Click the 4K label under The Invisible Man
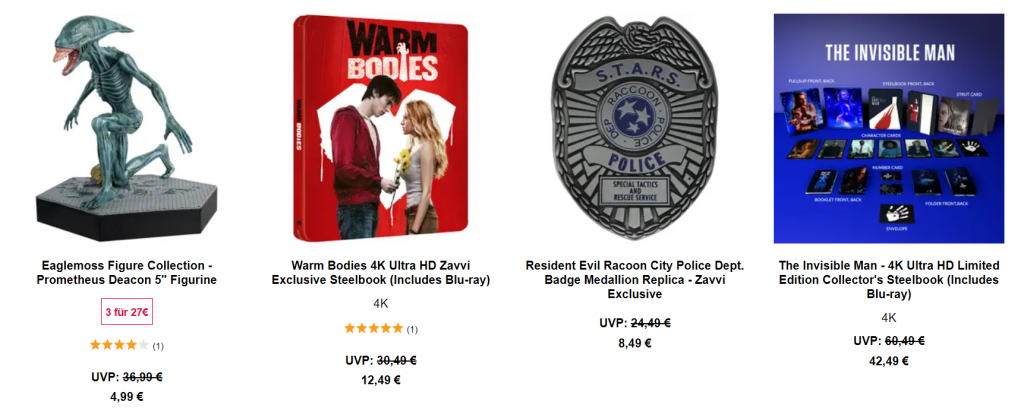 click(x=889, y=318)
